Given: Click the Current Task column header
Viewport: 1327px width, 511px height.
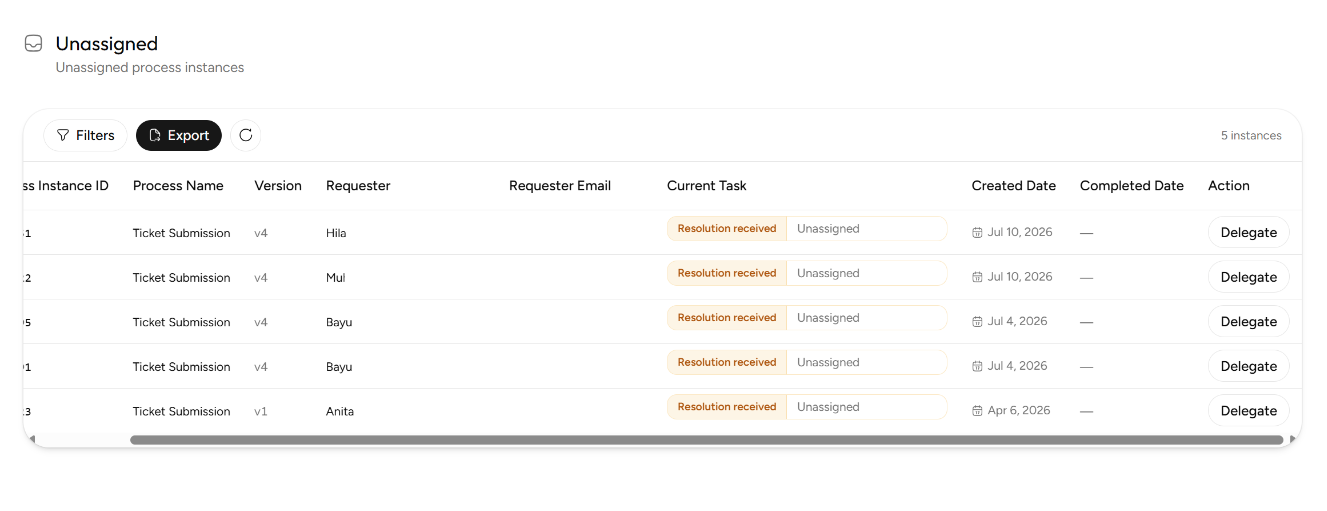Looking at the screenshot, I should (x=707, y=186).
